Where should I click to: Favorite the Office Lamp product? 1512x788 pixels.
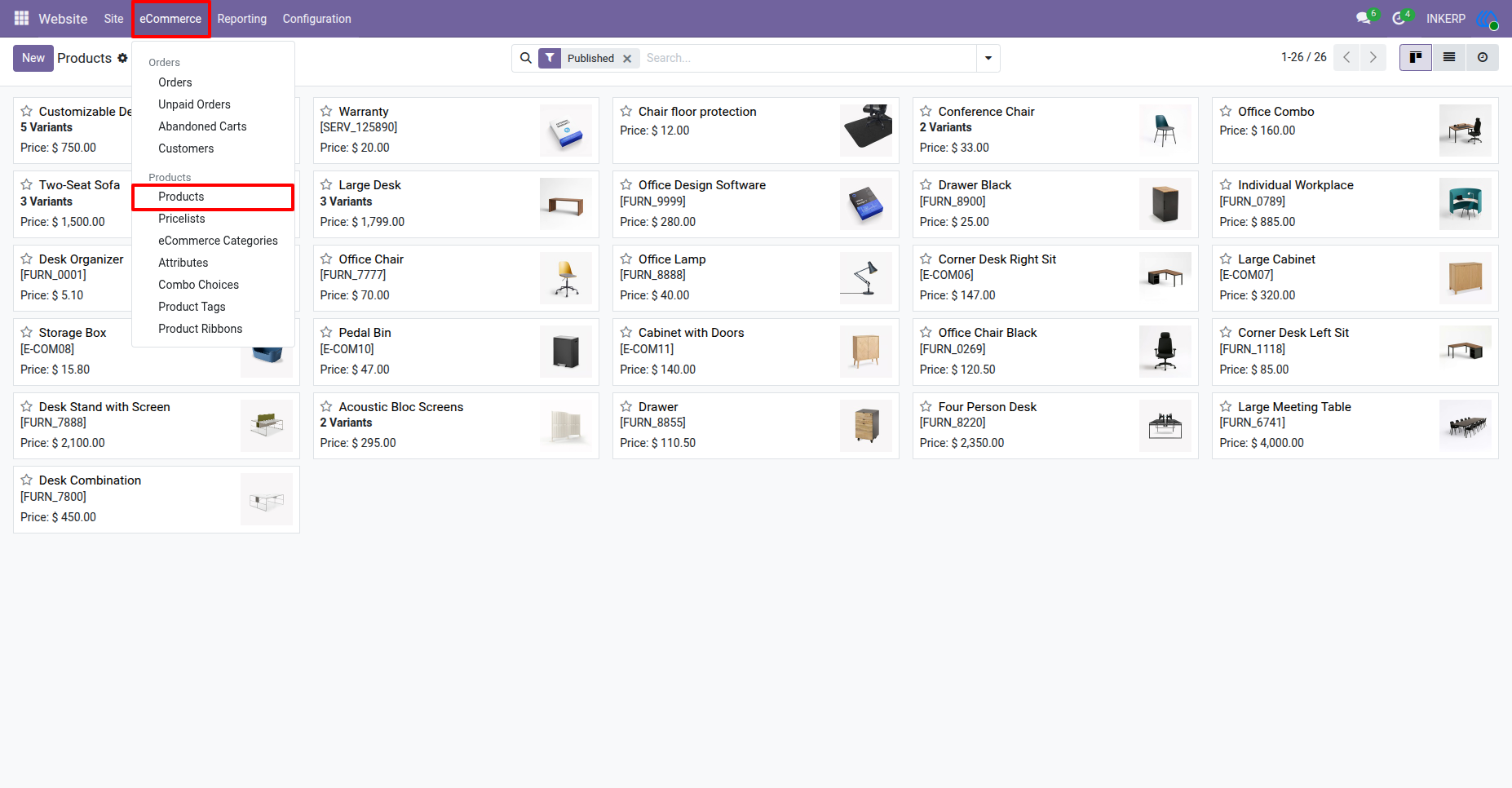coord(626,259)
